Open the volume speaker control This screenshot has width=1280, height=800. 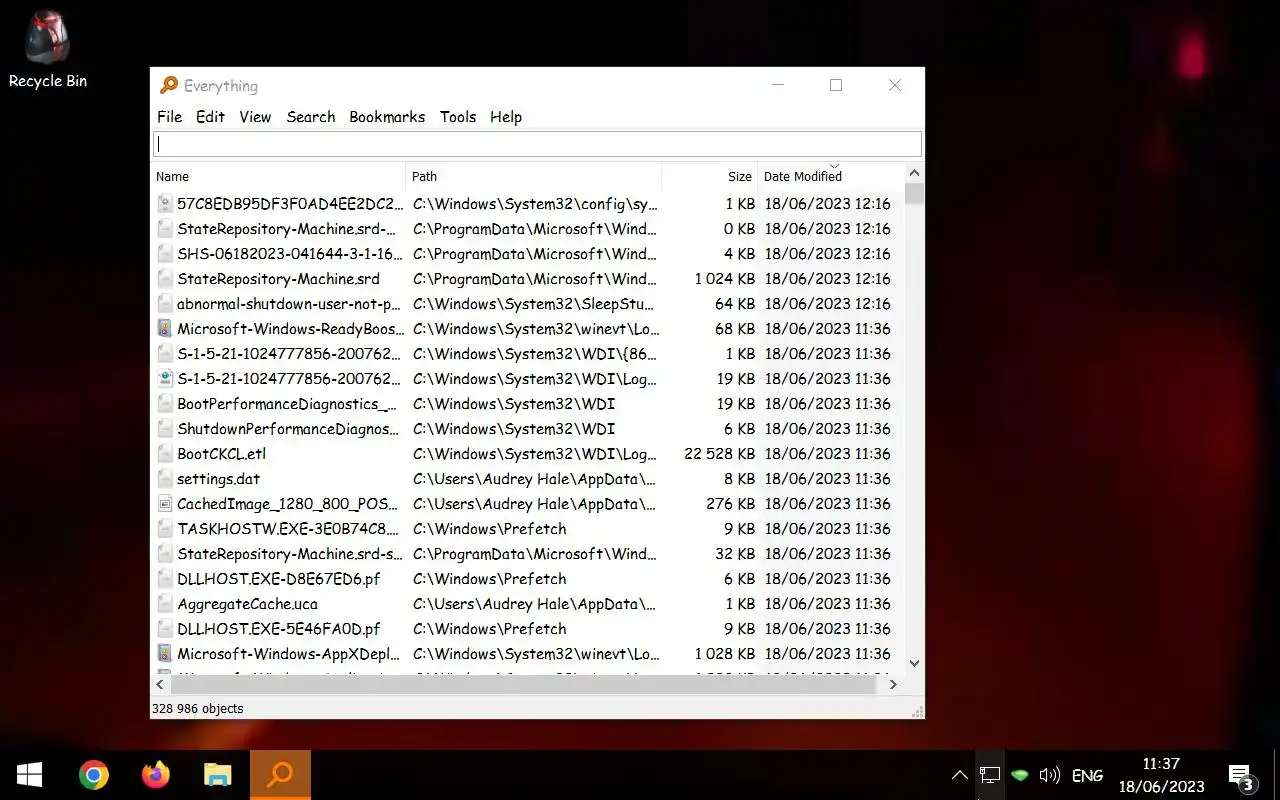(1050, 775)
